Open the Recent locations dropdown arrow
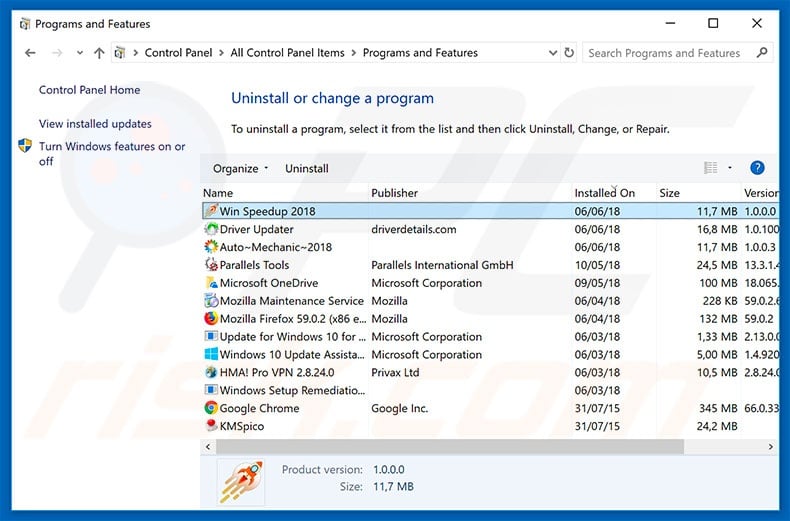This screenshot has height=521, width=790. point(79,52)
